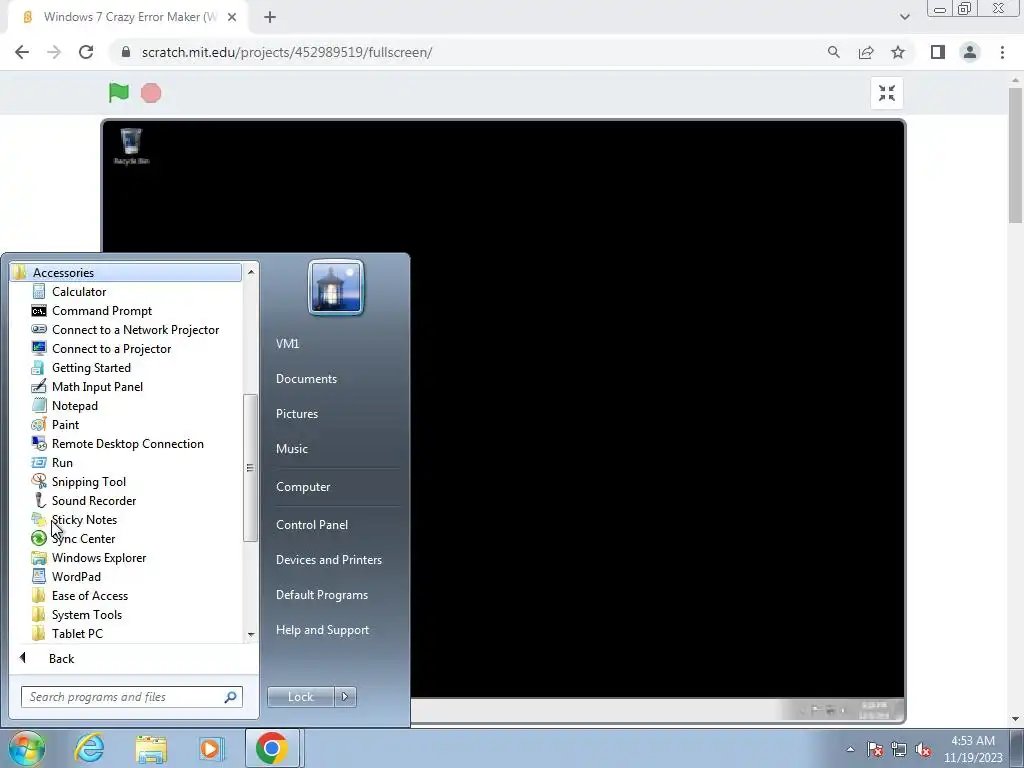Launch Command Prompt
Viewport: 1024px width, 768px height.
[x=101, y=311]
